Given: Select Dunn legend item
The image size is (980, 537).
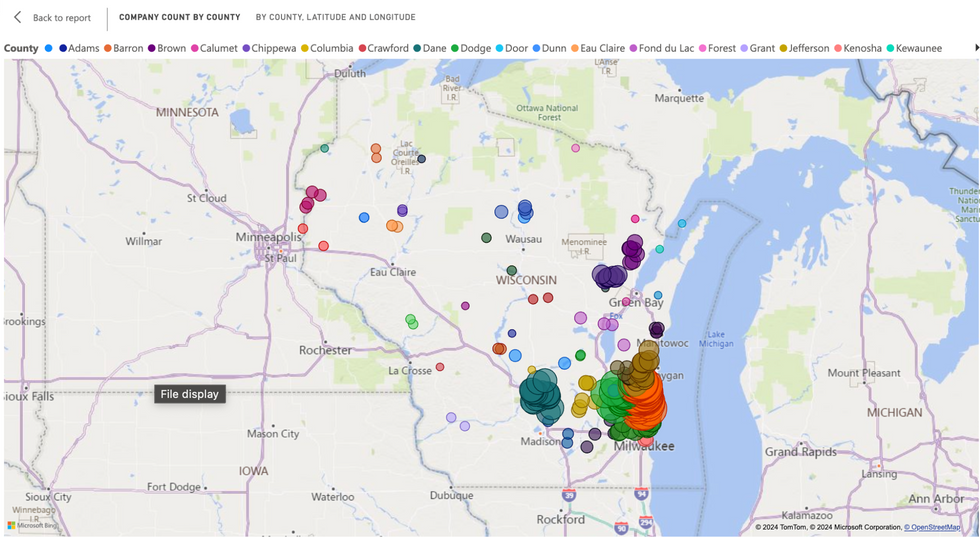Looking at the screenshot, I should coord(549,48).
